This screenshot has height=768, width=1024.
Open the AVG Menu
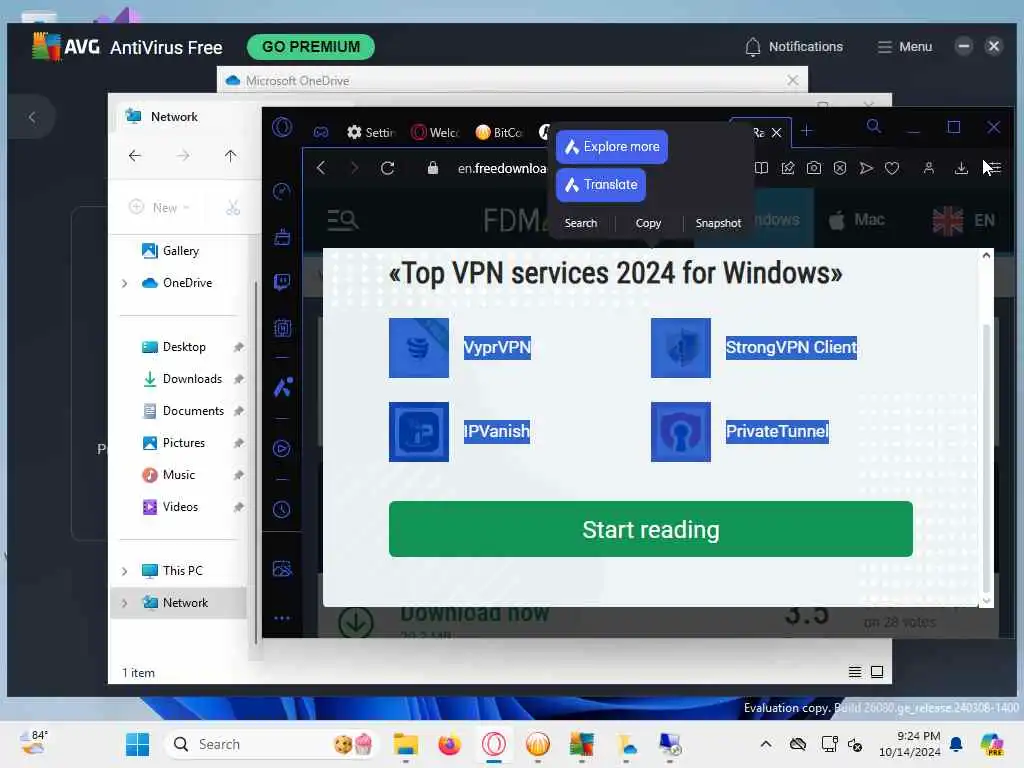click(x=904, y=47)
